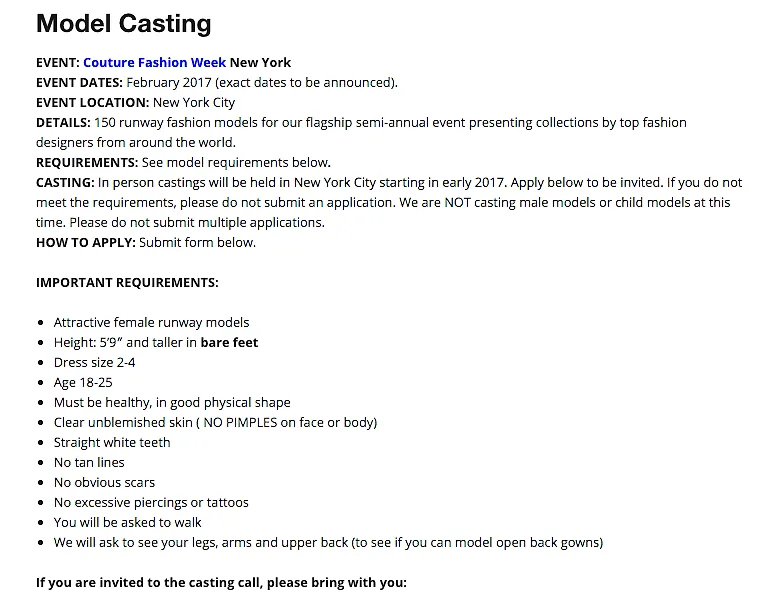Select the 'Straight white teeth' bullet
This screenshot has width=774, height=599.
(112, 442)
